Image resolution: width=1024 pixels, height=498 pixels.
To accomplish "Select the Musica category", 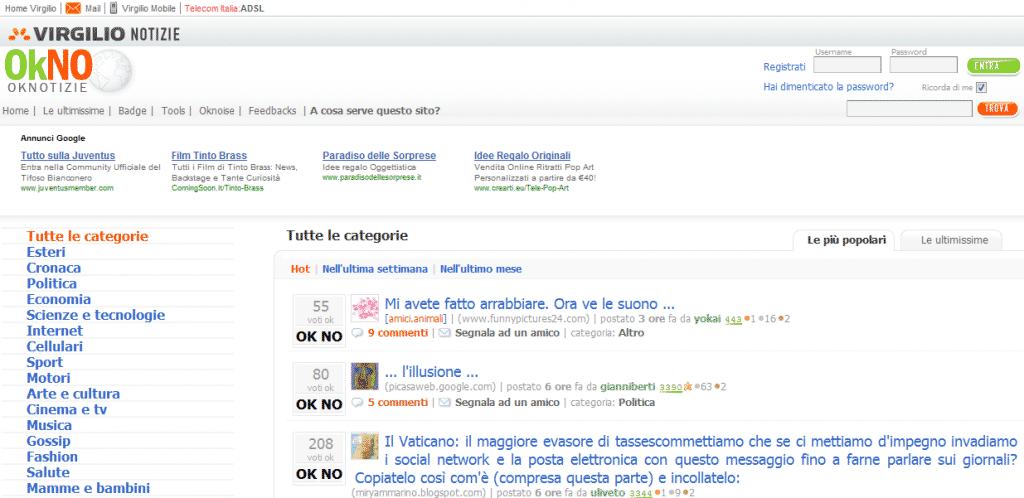I will pyautogui.click(x=49, y=425).
